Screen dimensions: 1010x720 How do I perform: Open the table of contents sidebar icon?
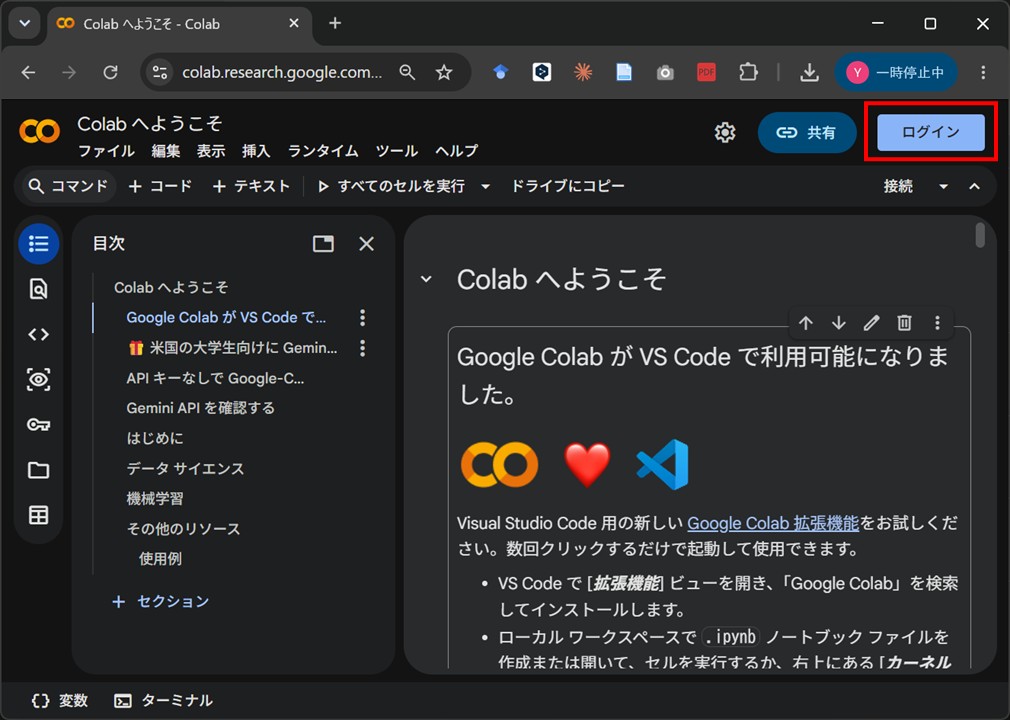(39, 244)
